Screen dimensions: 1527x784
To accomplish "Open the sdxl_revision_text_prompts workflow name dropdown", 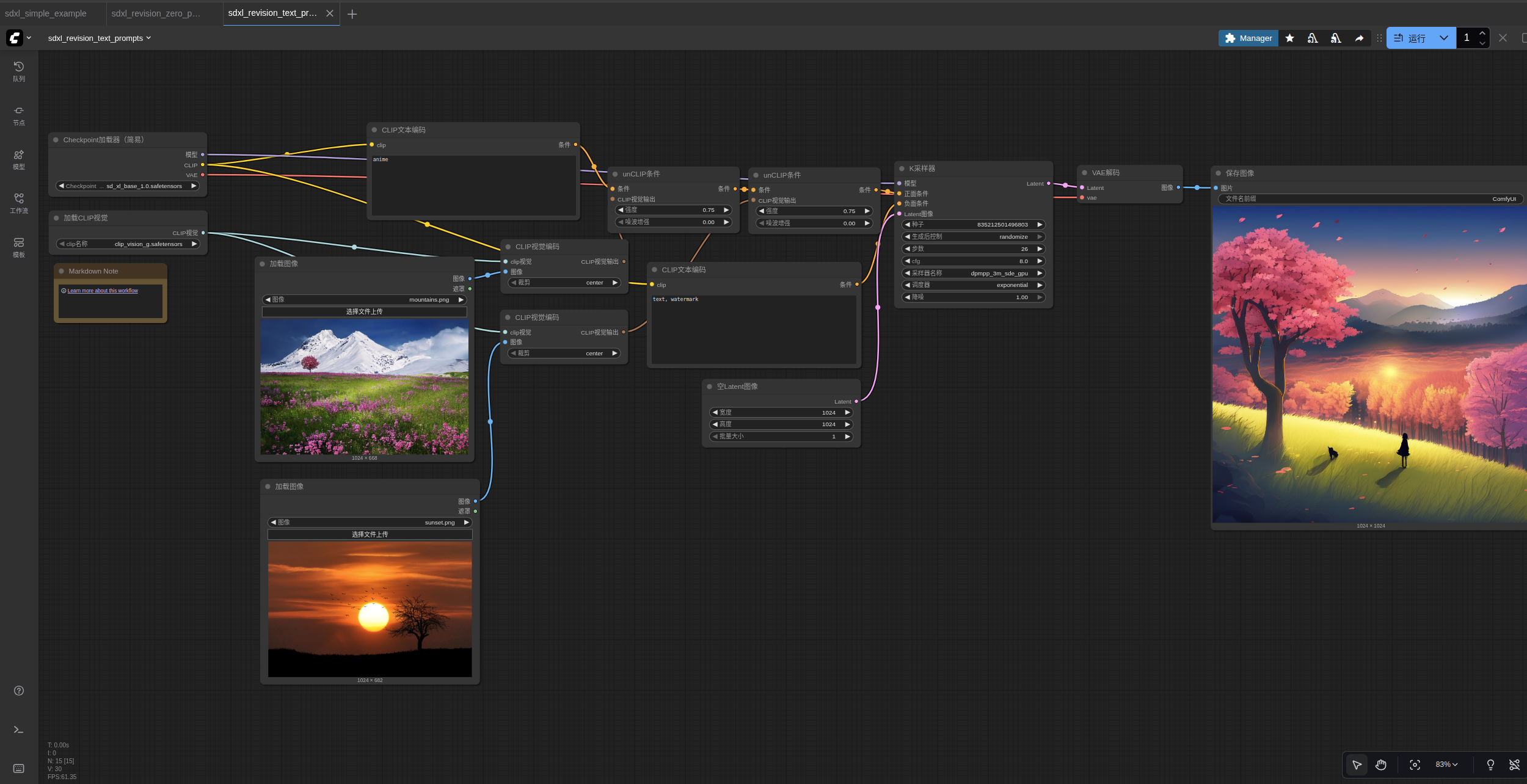I will tap(100, 38).
